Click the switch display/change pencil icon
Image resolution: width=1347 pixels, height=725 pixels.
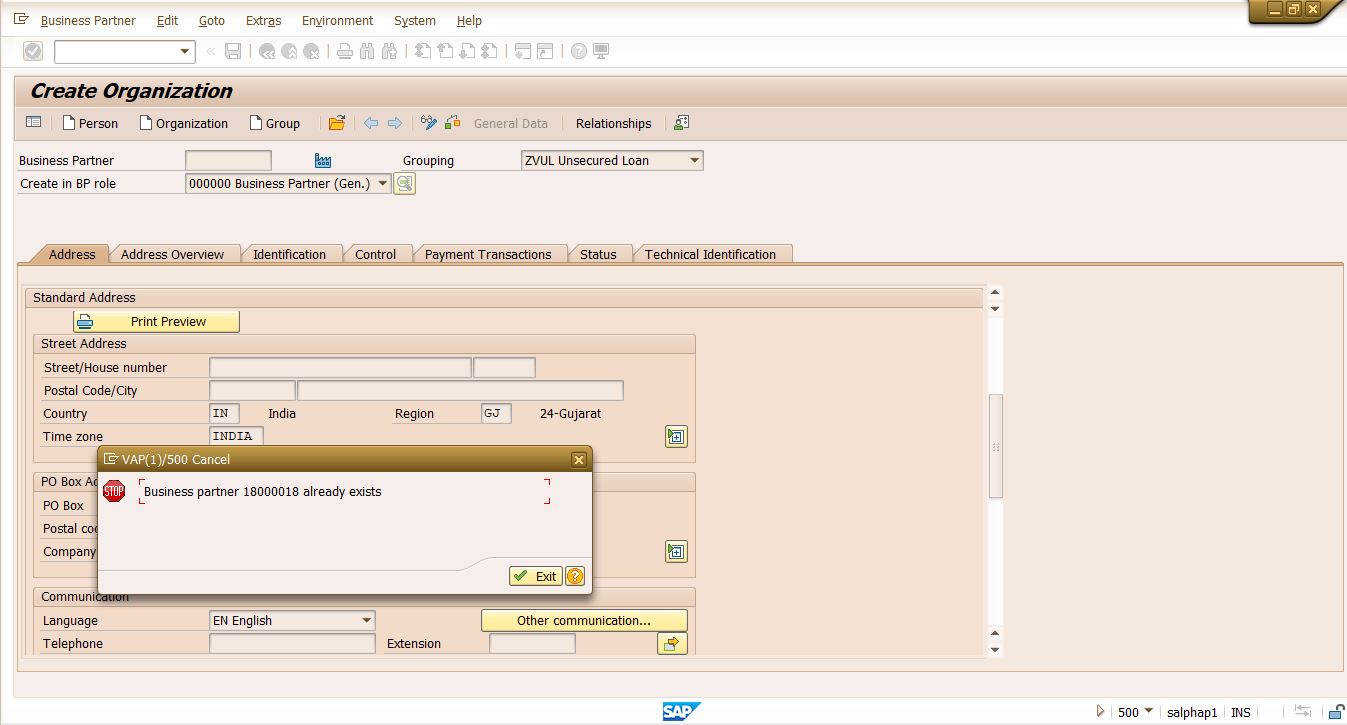coord(429,123)
